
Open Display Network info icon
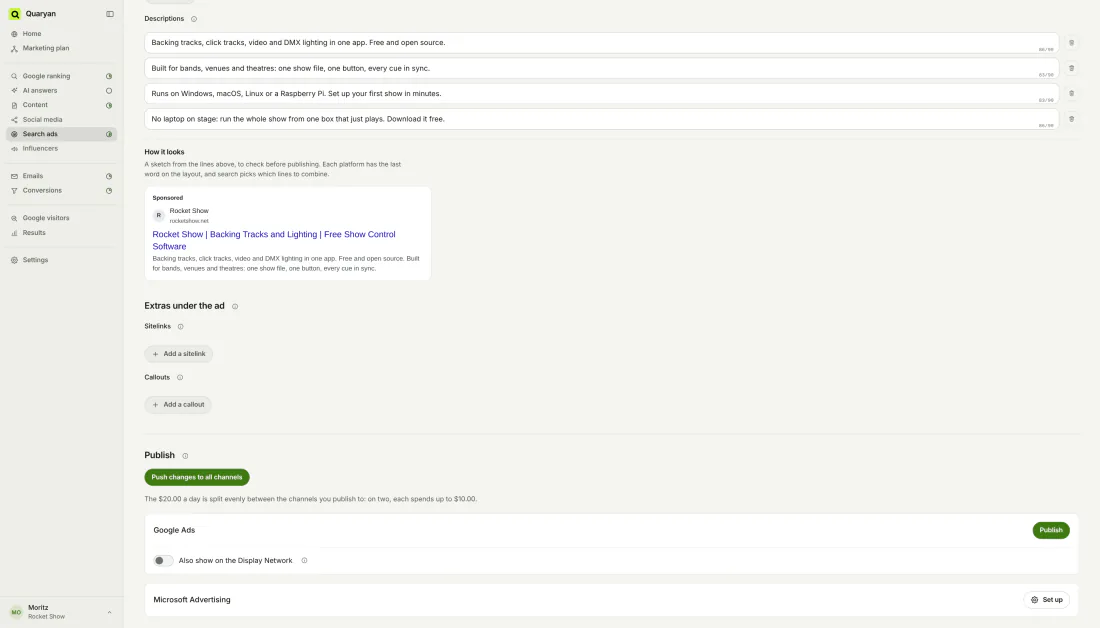(304, 561)
